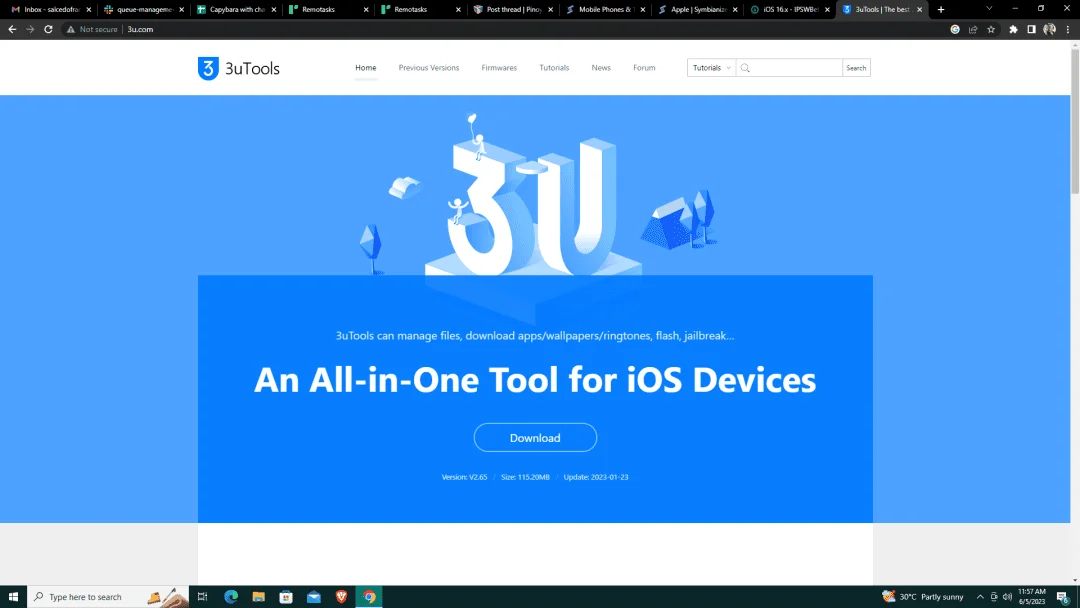1080x608 pixels.
Task: Toggle the browser side panel
Action: pos(1031,29)
